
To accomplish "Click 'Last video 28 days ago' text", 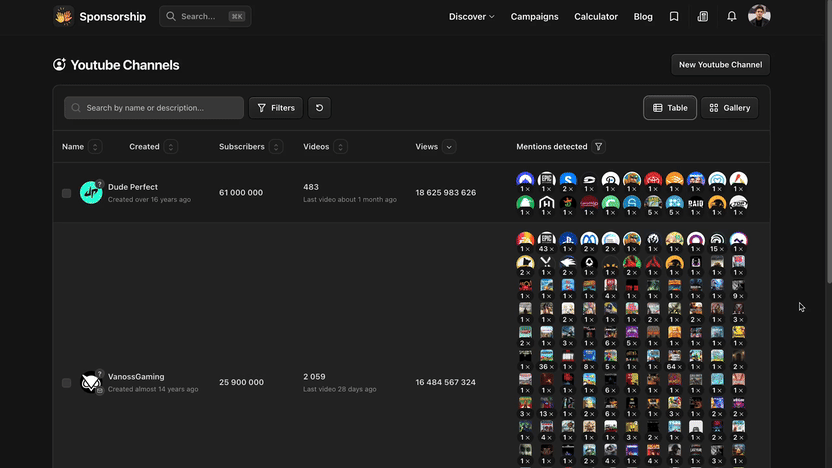I will tap(340, 389).
